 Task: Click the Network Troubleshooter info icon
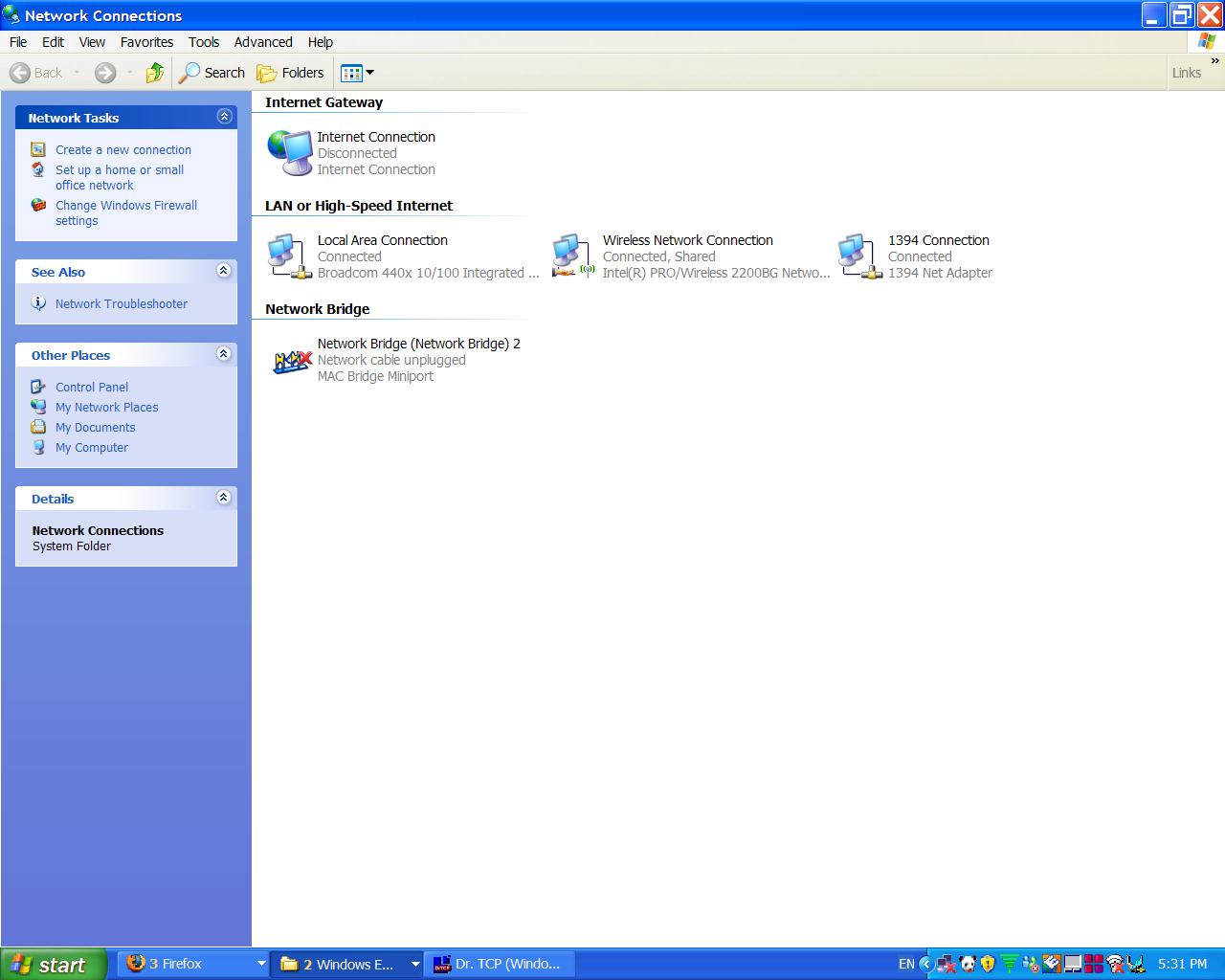coord(38,303)
